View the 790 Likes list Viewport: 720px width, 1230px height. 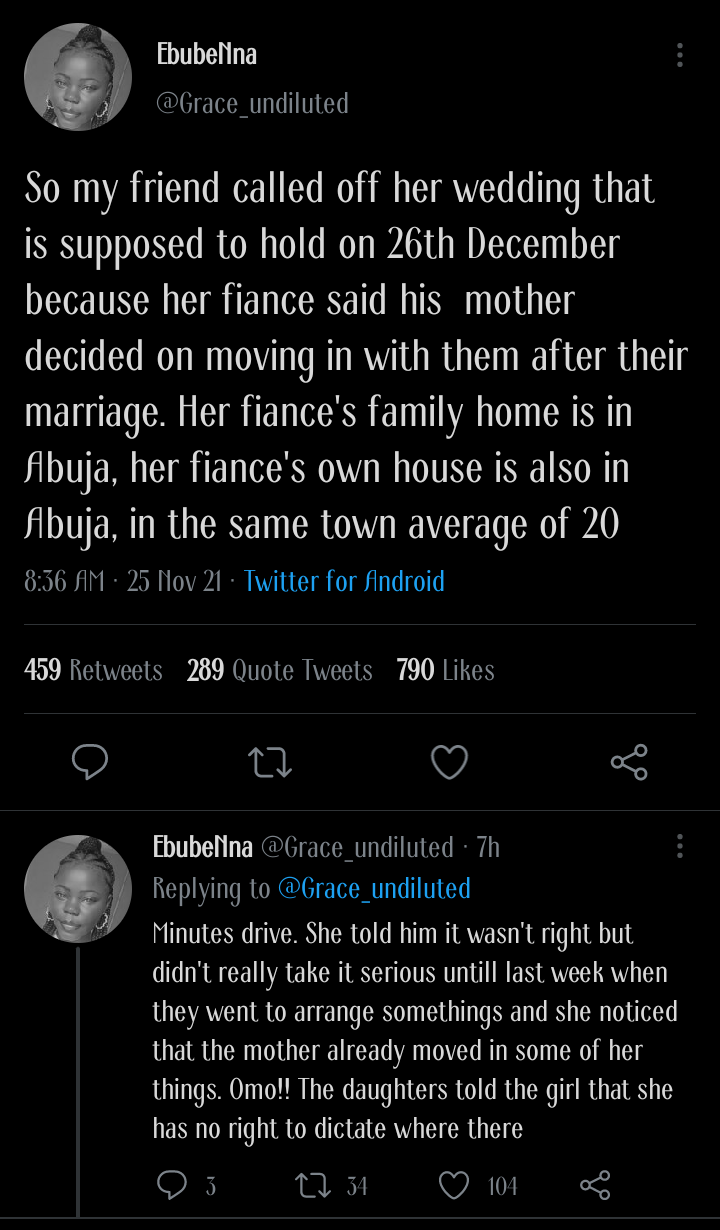coord(444,670)
